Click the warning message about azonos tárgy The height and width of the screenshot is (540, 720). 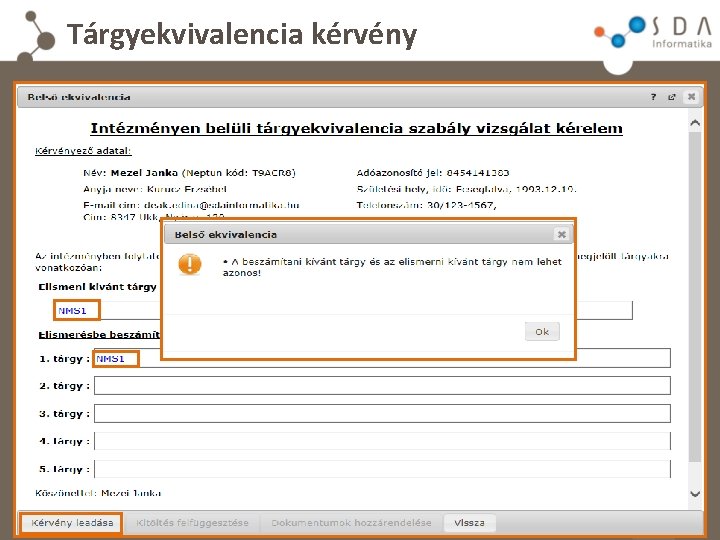pos(392,267)
